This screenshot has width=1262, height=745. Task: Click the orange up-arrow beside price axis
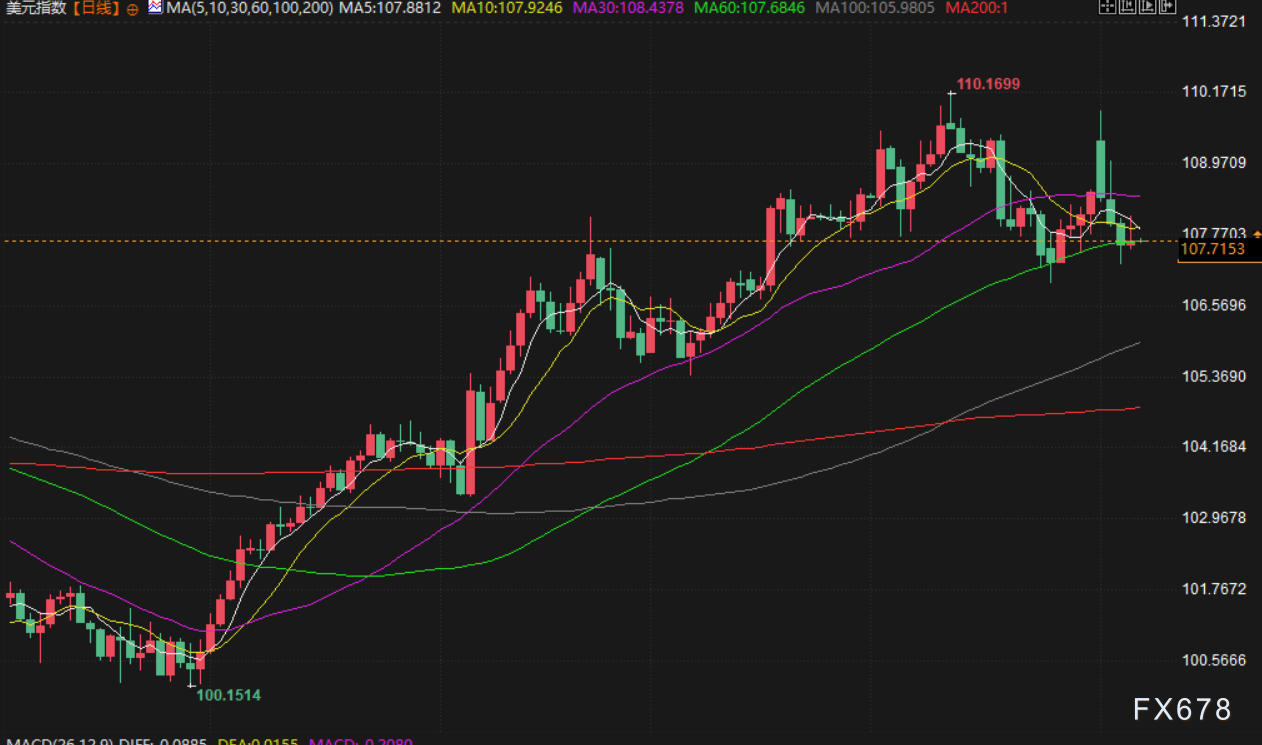(x=1257, y=234)
